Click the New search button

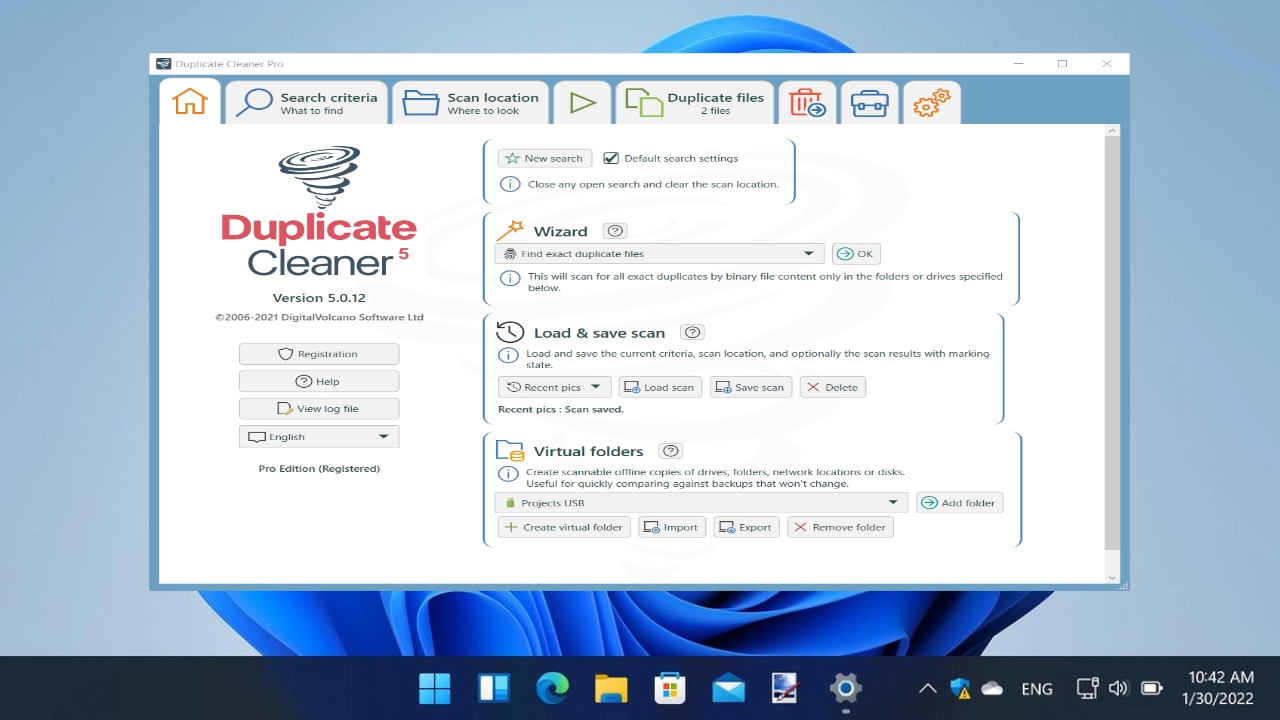(x=545, y=158)
